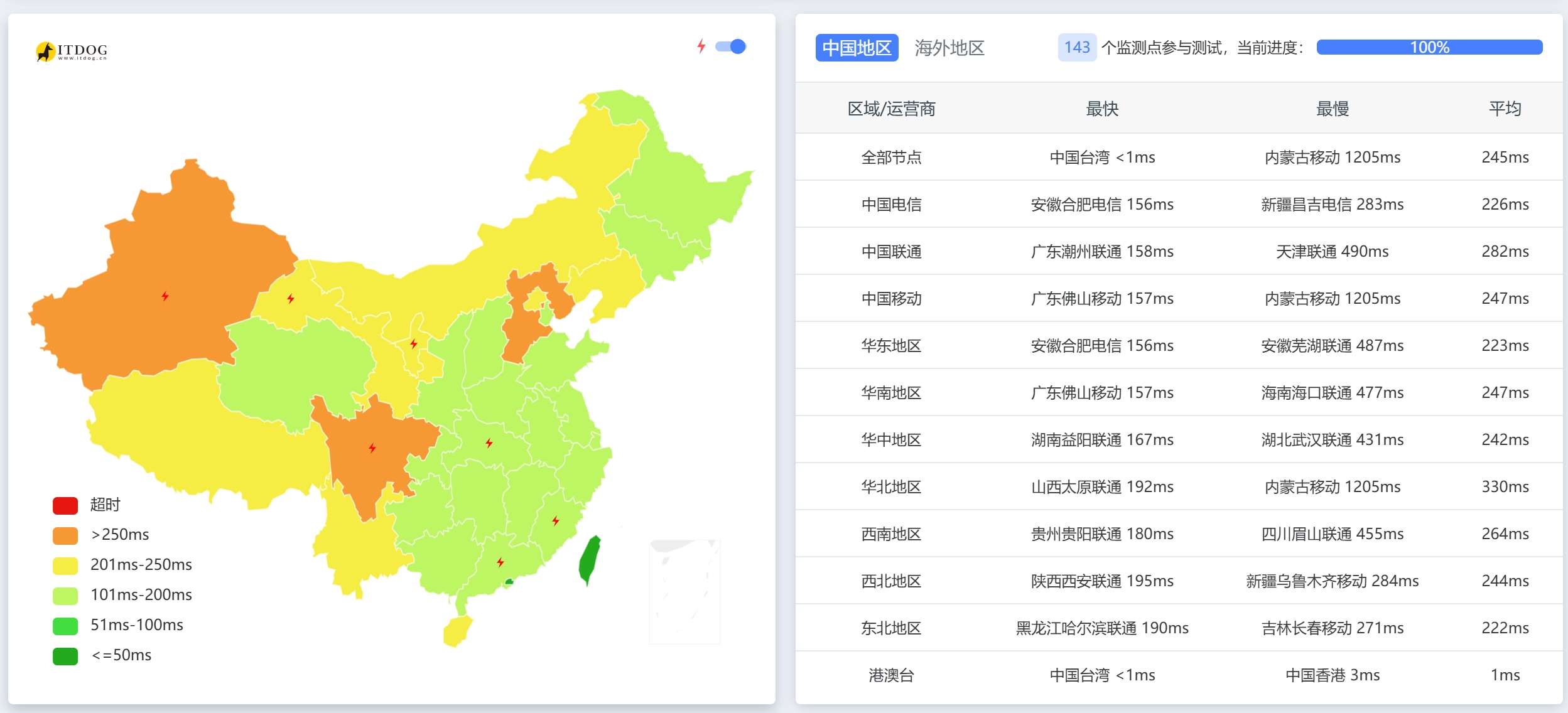This screenshot has height=713, width=1568.
Task: Select the 中国移动 row label
Action: (892, 298)
